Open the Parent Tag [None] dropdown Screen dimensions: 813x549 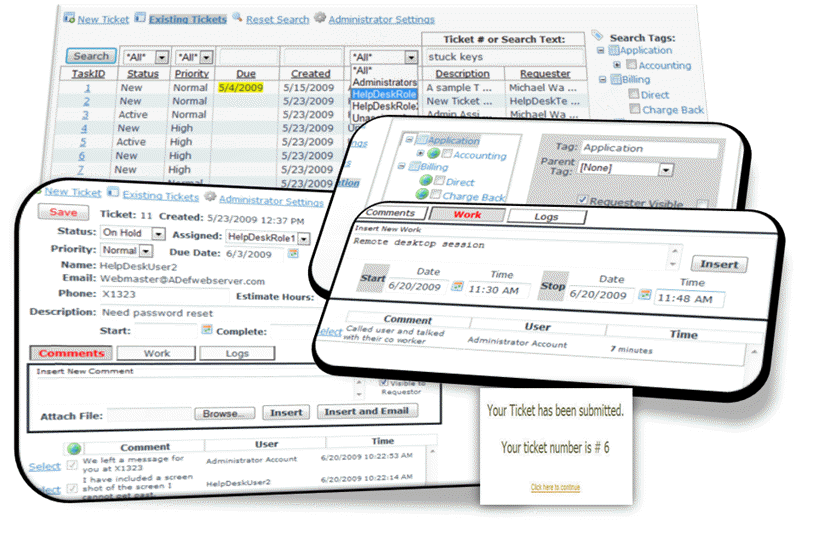coord(666,170)
